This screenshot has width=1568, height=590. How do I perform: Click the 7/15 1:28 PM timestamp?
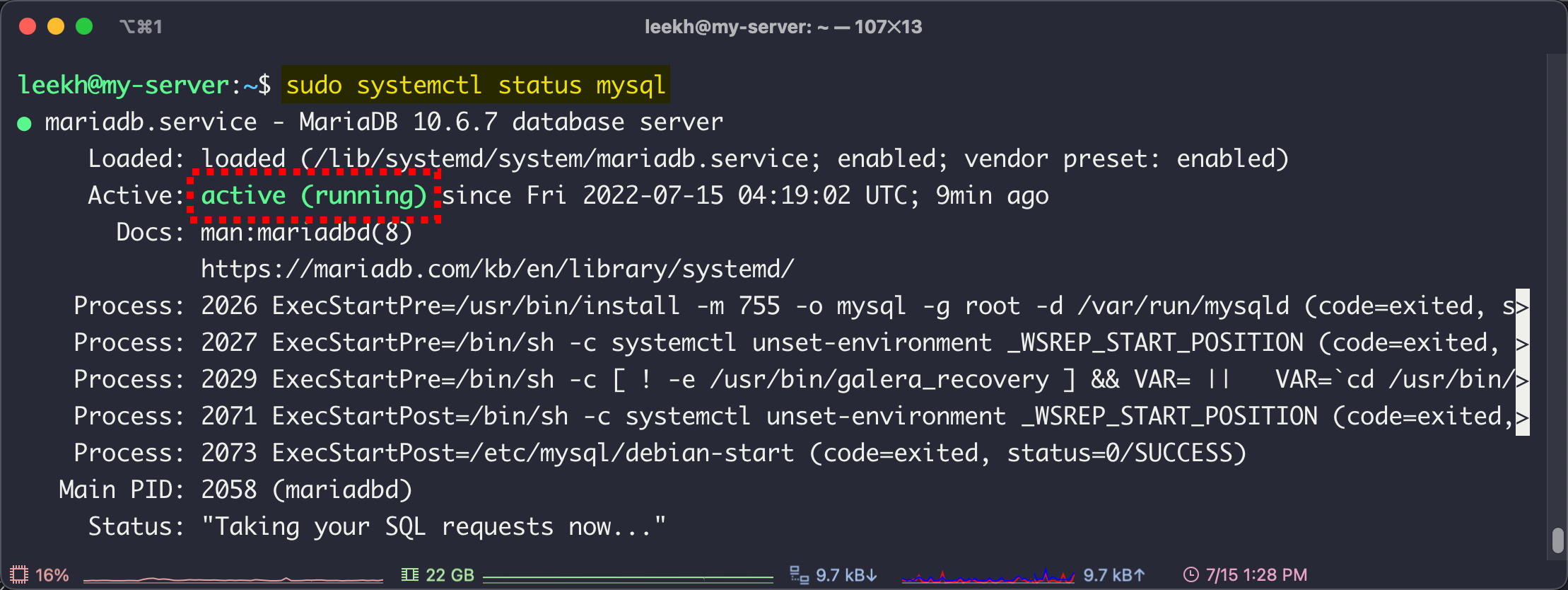tap(1256, 575)
